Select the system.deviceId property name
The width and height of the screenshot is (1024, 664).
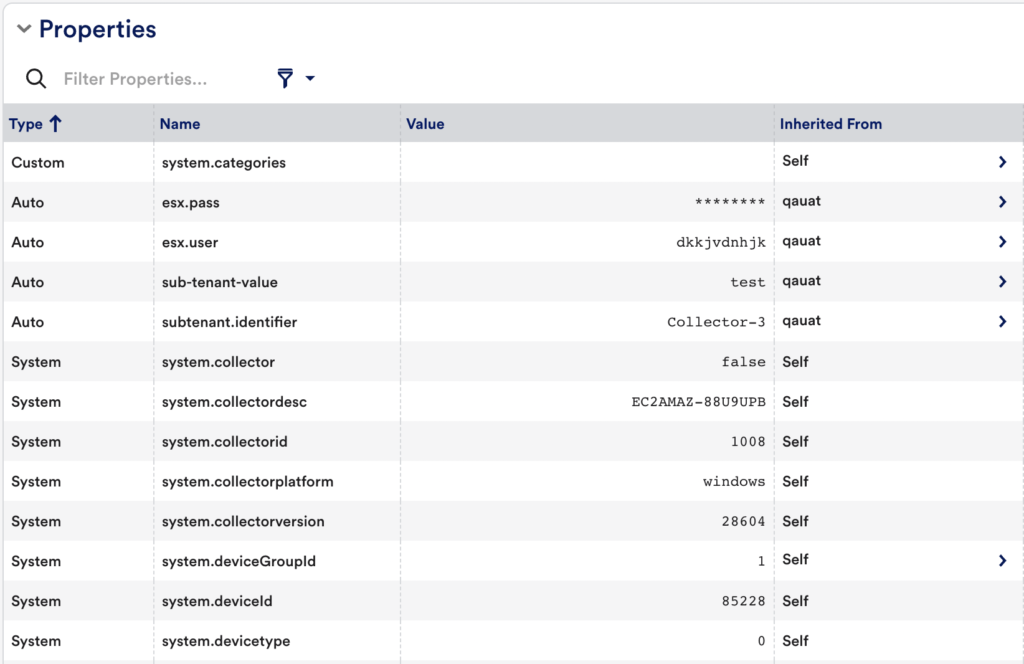tap(217, 601)
